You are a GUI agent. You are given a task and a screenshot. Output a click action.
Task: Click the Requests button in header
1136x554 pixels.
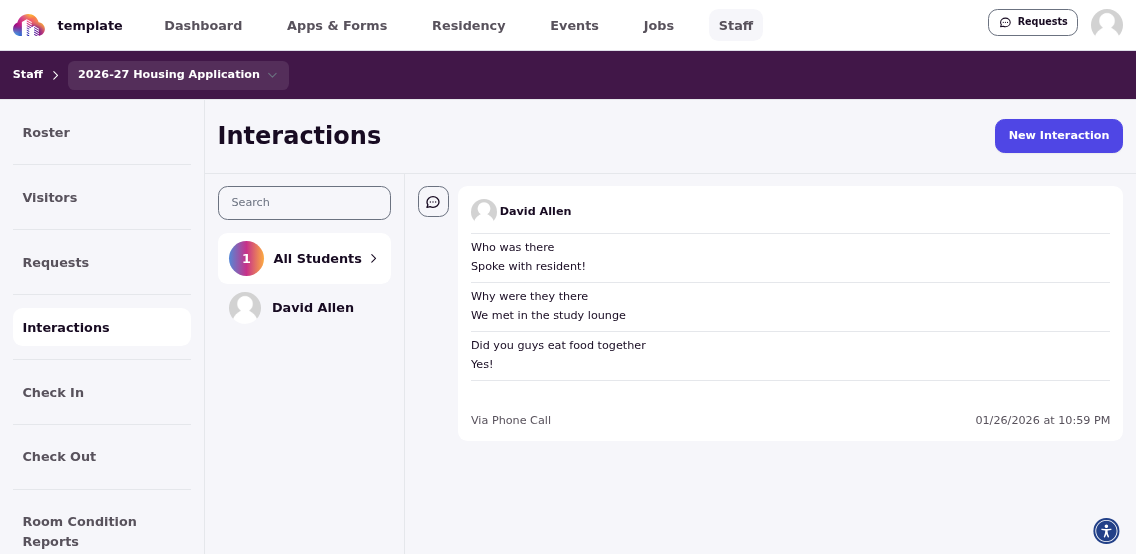click(x=1032, y=22)
